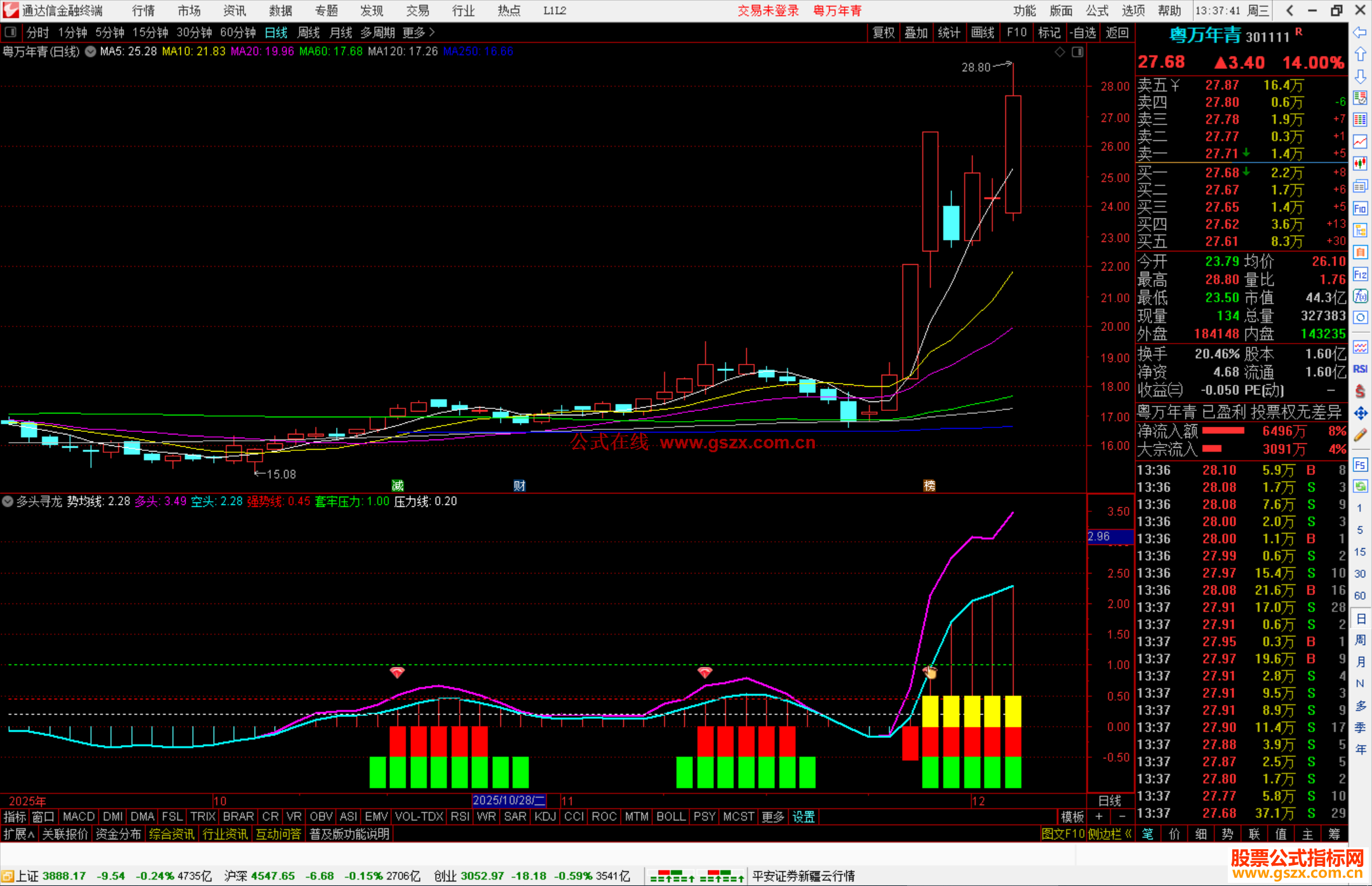Click the candlestick chart icon in right sidebar
This screenshot has height=886, width=1372.
(x=1360, y=164)
